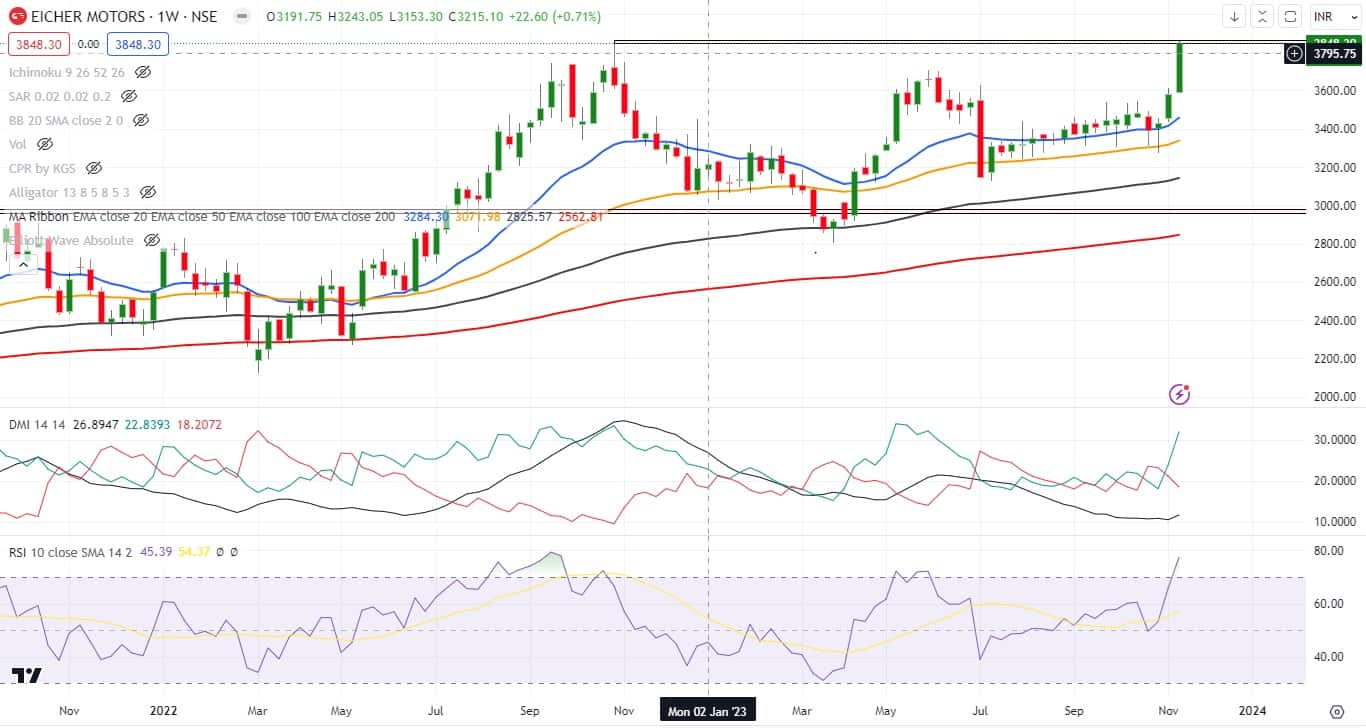This screenshot has height=728, width=1366.
Task: Toggle the Alligator indicator visibility
Action: click(x=148, y=192)
